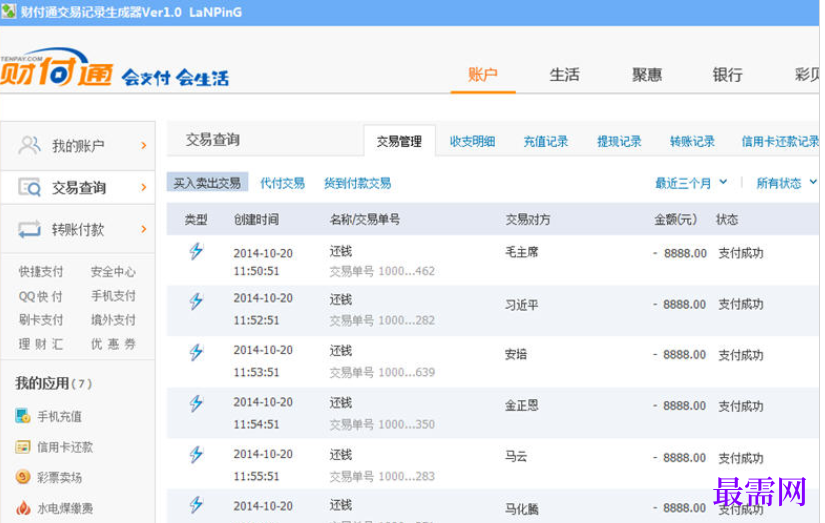Open the 货到付款交易 link
Image resolution: width=825 pixels, height=523 pixels.
357,183
